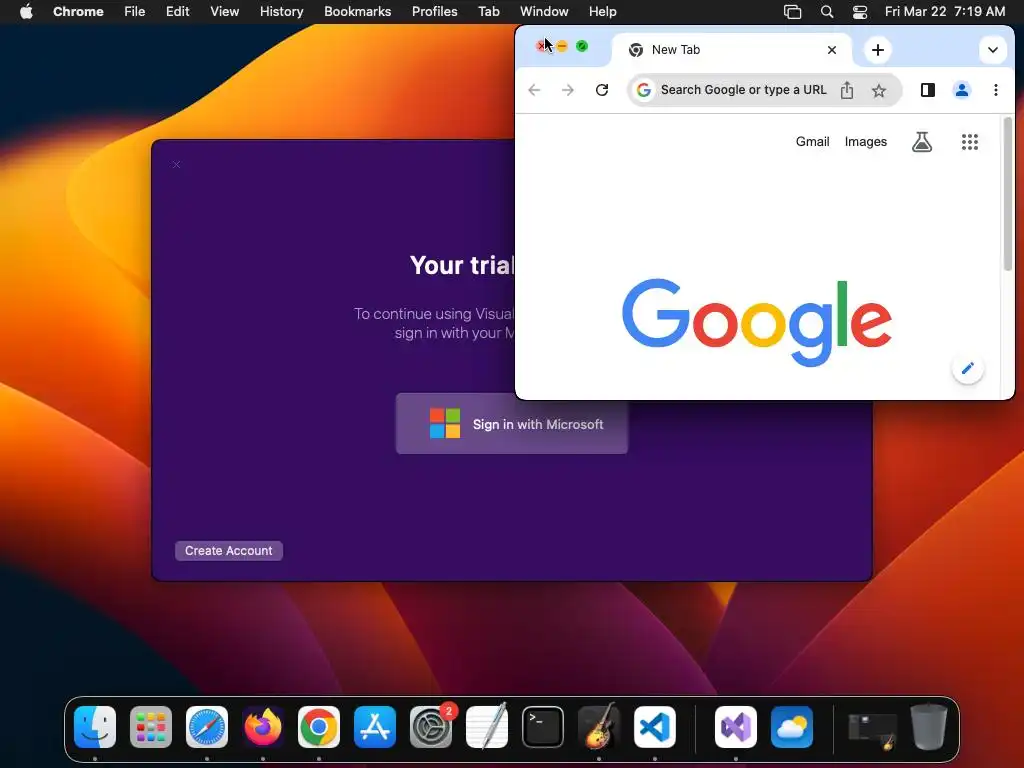
Task: Click the Images link
Action: (x=866, y=142)
